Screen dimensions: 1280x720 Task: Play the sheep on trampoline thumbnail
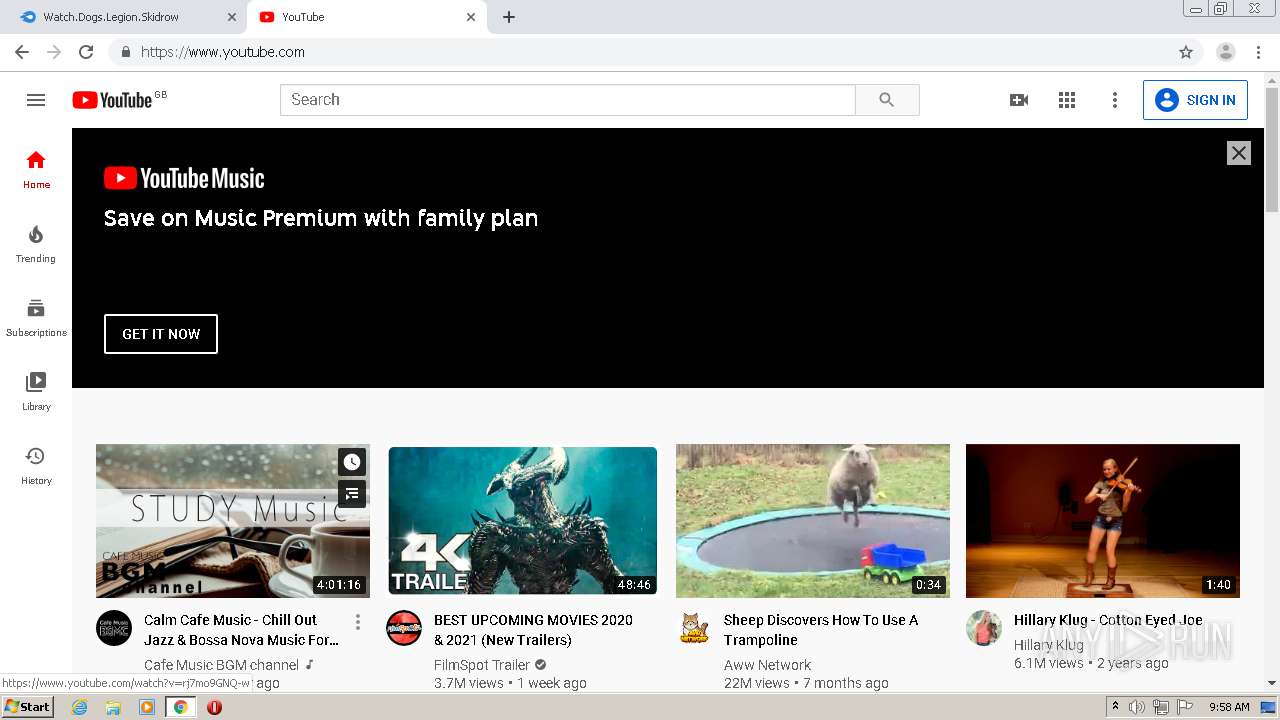(813, 521)
